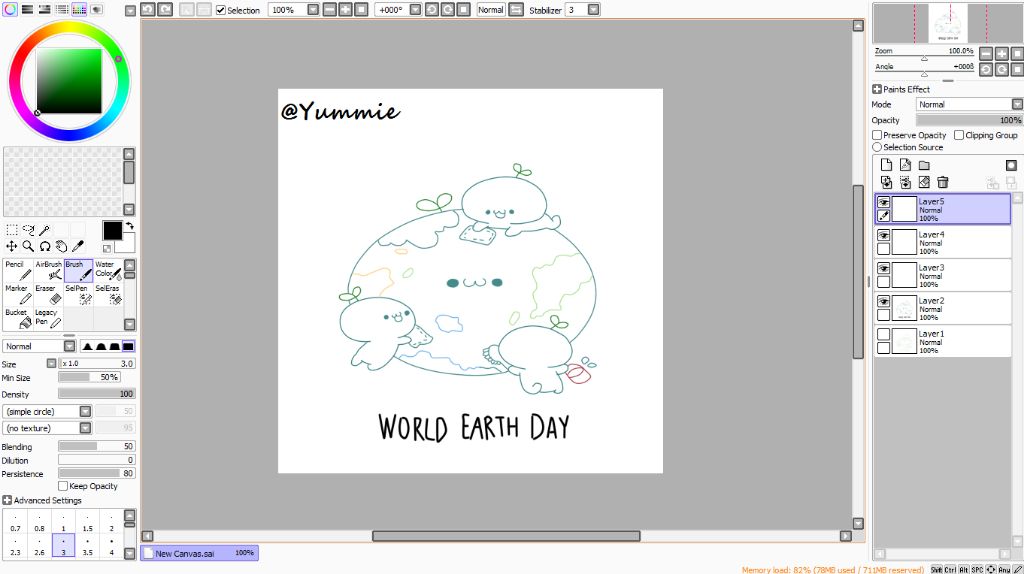Choose the magic wand tool

coord(44,230)
